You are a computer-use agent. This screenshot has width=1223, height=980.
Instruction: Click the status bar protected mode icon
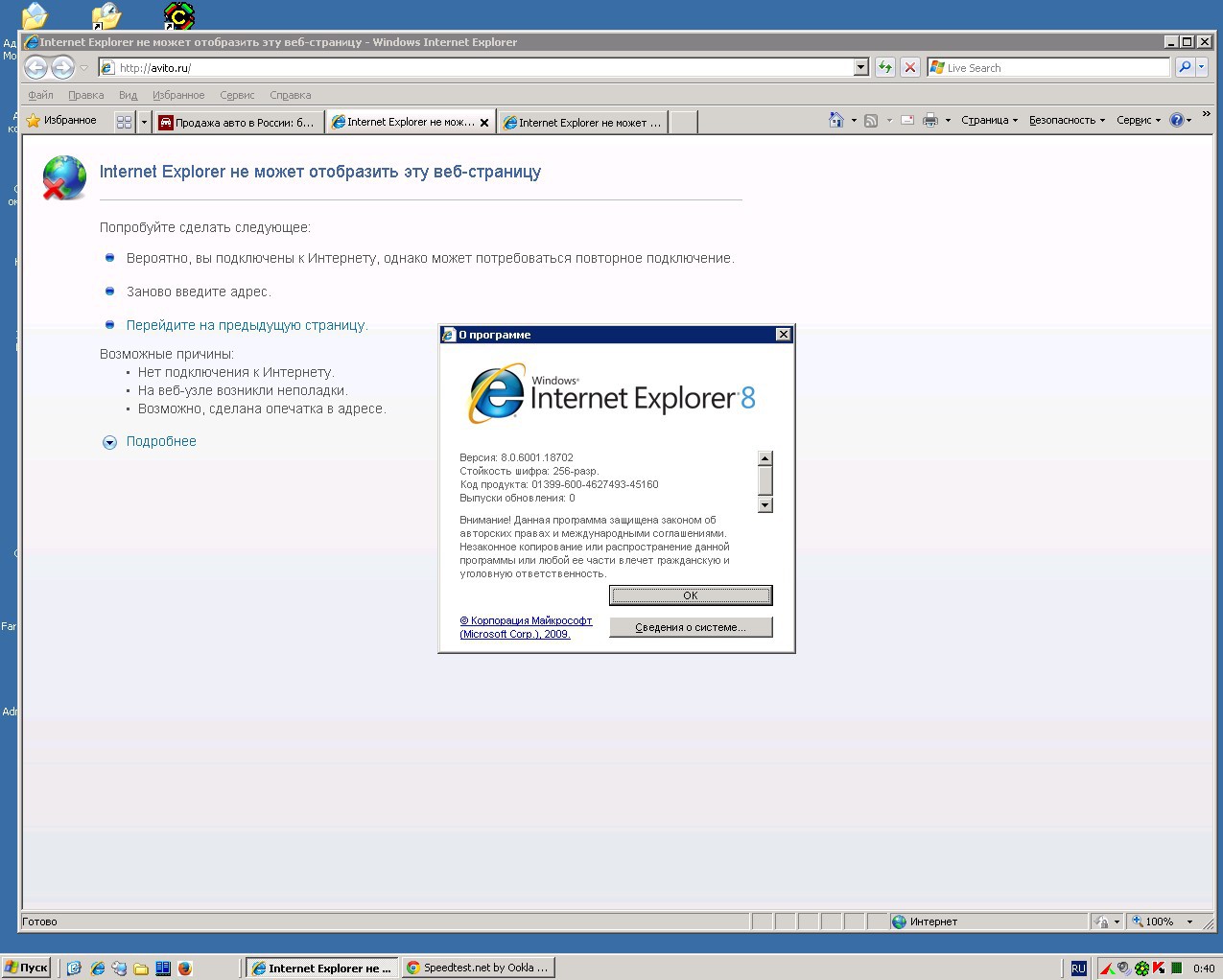pyautogui.click(x=1103, y=922)
